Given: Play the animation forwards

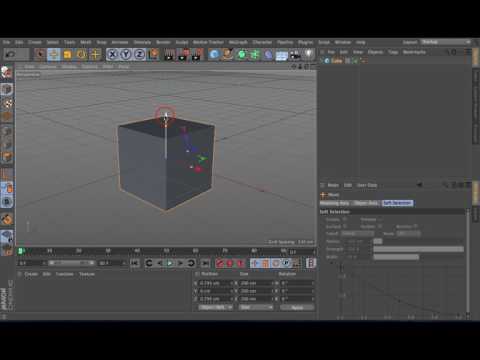Looking at the screenshot, I should coord(170,263).
